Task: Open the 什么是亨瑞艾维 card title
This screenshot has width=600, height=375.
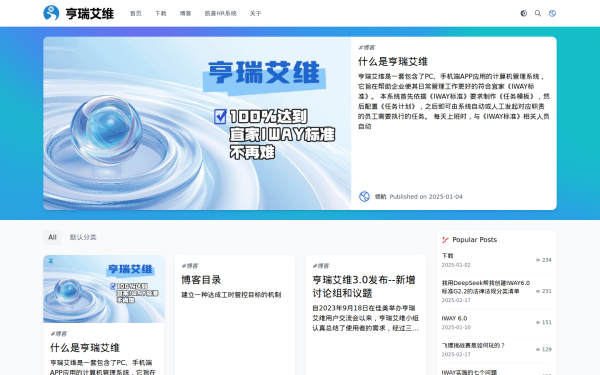Action: [x=85, y=348]
